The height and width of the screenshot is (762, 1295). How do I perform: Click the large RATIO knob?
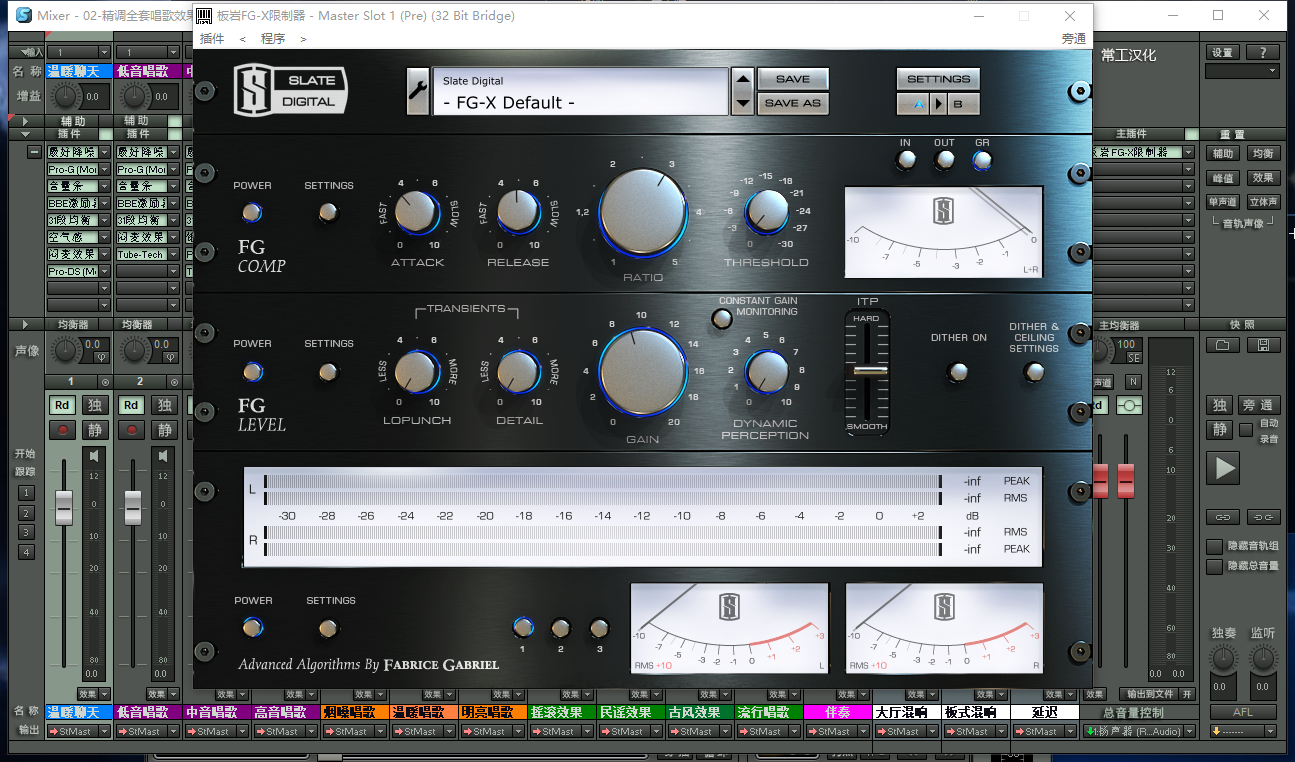pos(643,212)
